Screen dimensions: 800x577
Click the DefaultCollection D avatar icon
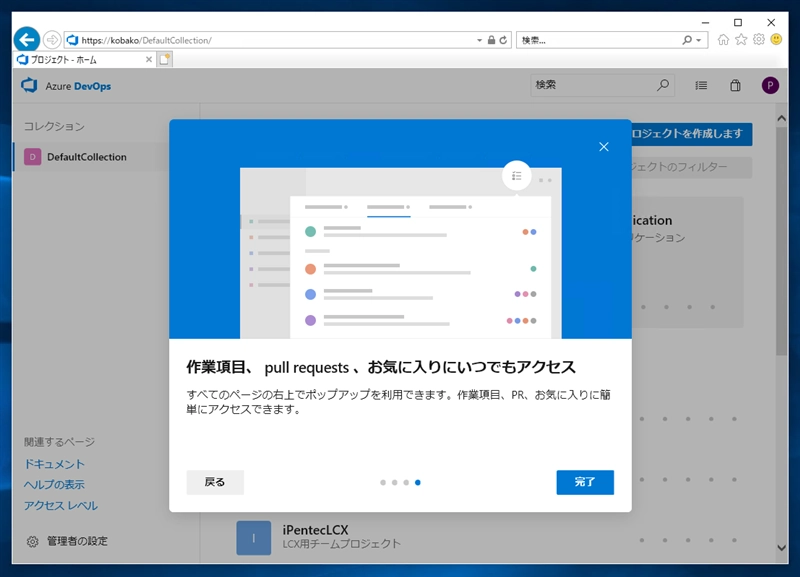coord(33,157)
